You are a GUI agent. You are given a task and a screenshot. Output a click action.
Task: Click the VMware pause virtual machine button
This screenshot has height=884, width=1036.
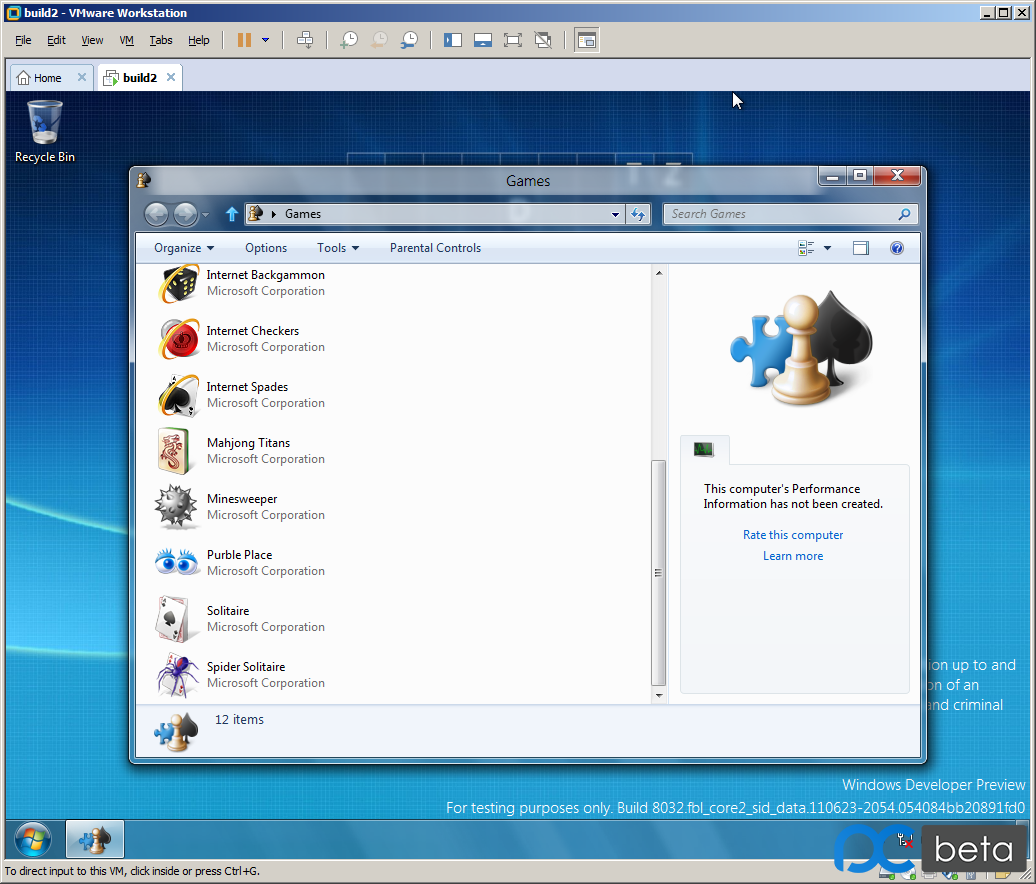pyautogui.click(x=244, y=40)
